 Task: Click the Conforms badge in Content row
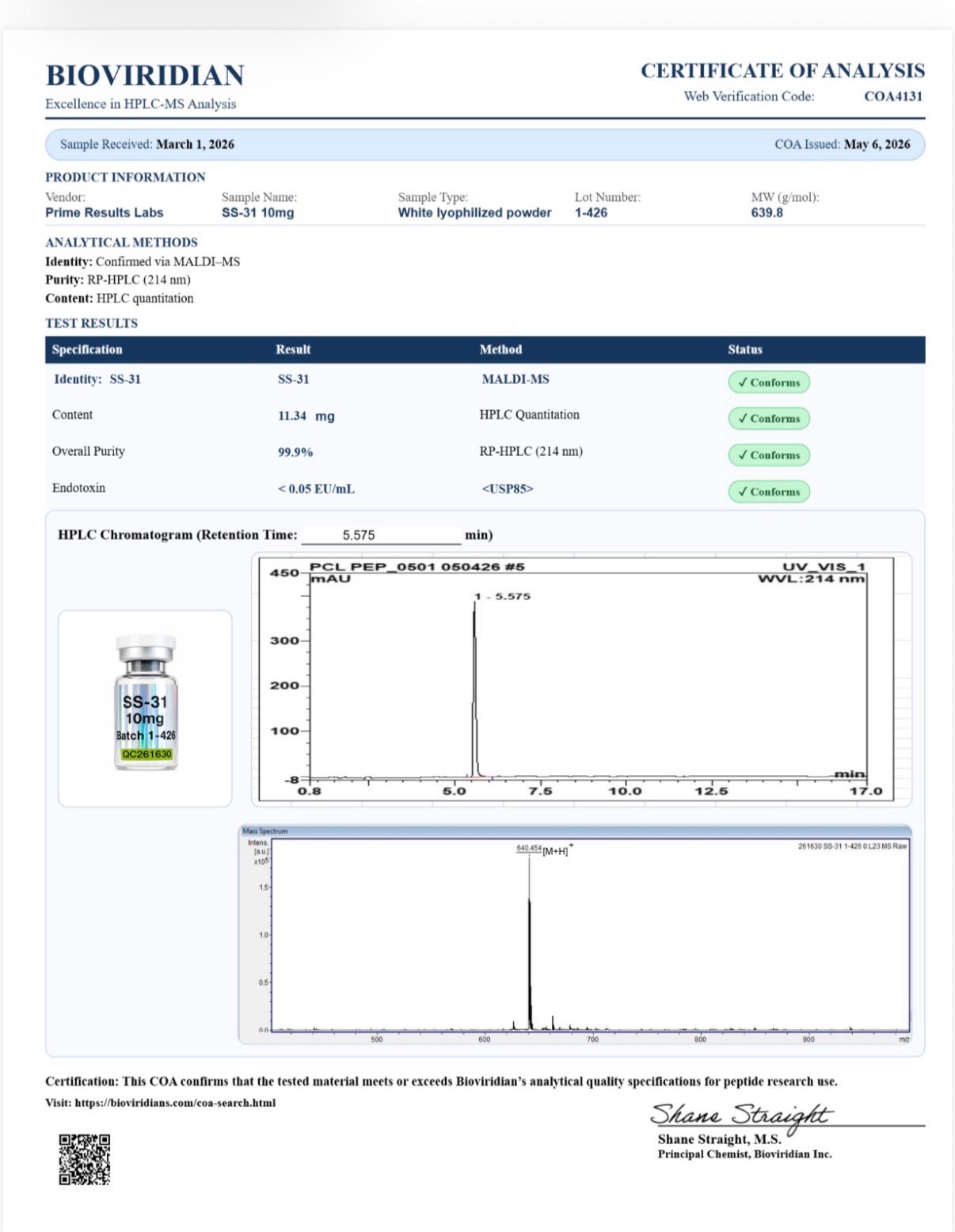[769, 419]
